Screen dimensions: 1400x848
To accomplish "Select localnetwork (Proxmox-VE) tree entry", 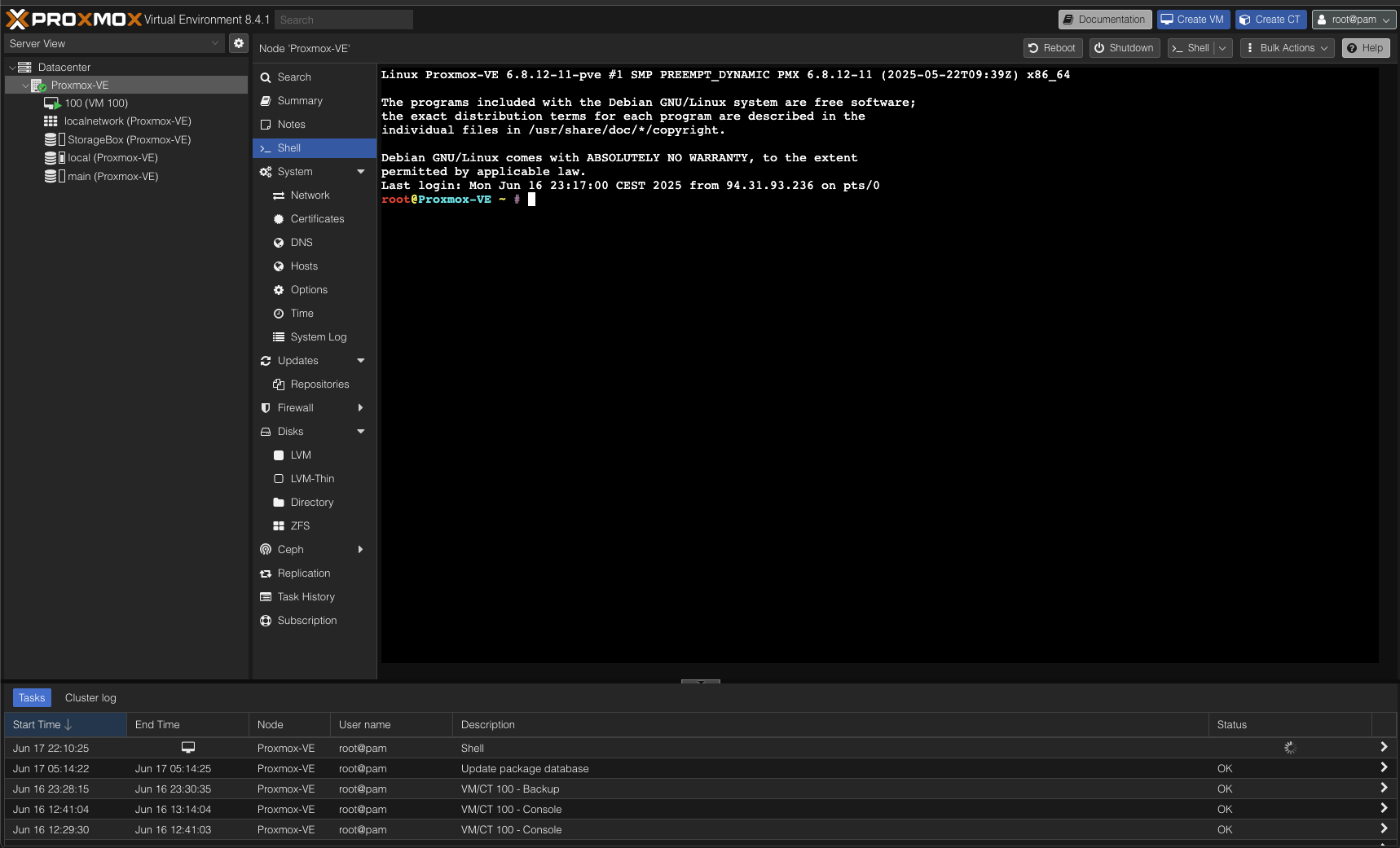I will click(x=127, y=121).
